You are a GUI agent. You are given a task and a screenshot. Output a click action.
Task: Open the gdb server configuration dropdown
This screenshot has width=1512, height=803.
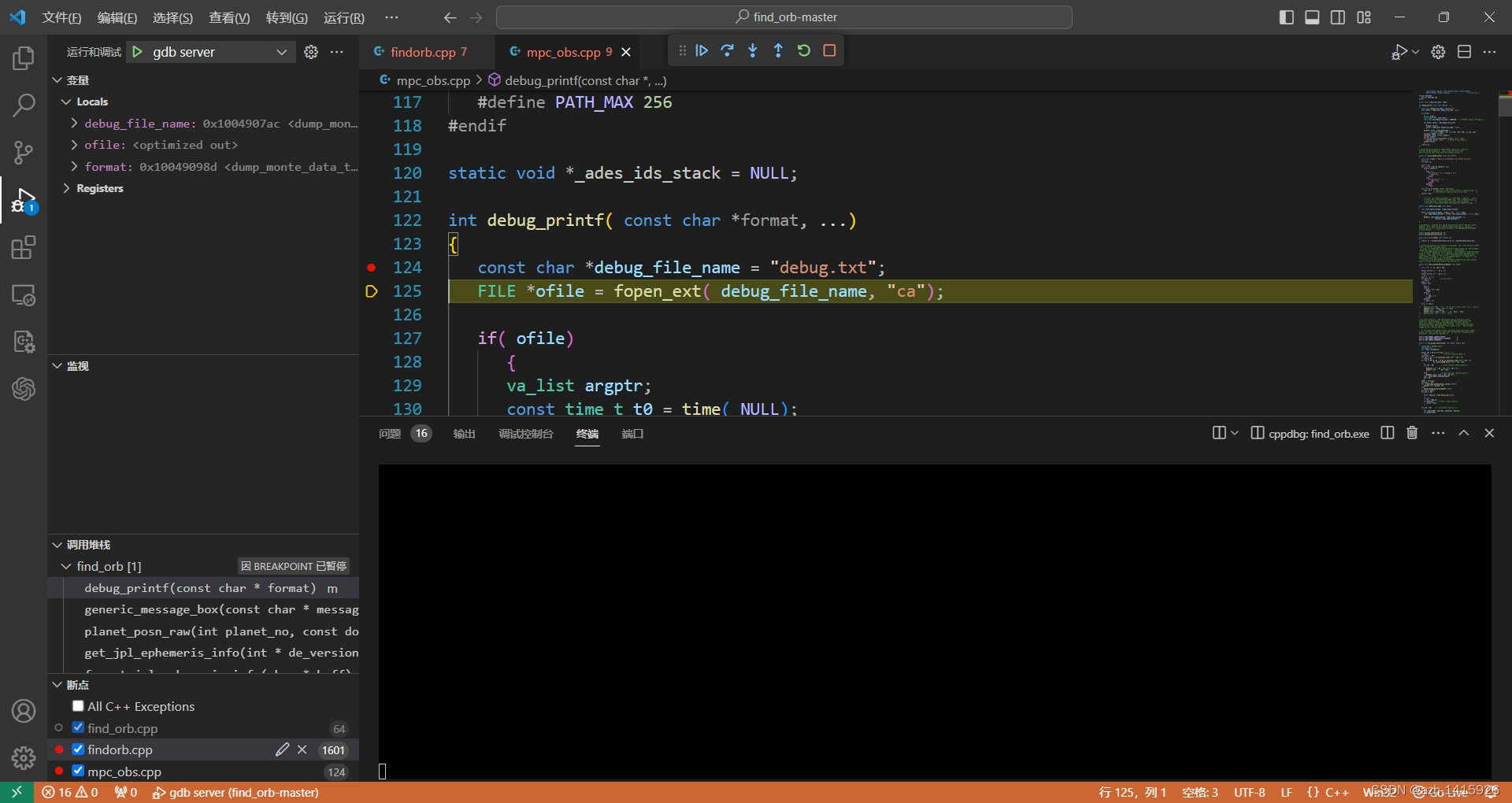point(212,52)
